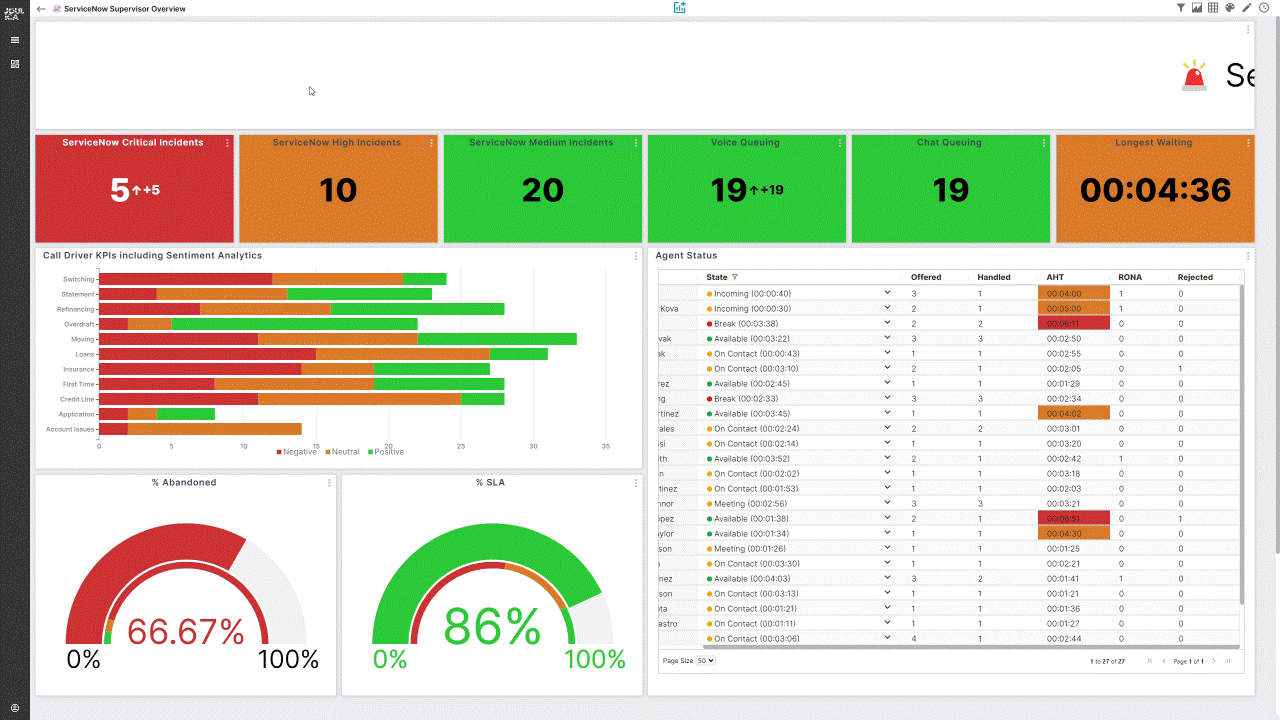Toggle the Neutral legend entry in the chart

click(341, 452)
